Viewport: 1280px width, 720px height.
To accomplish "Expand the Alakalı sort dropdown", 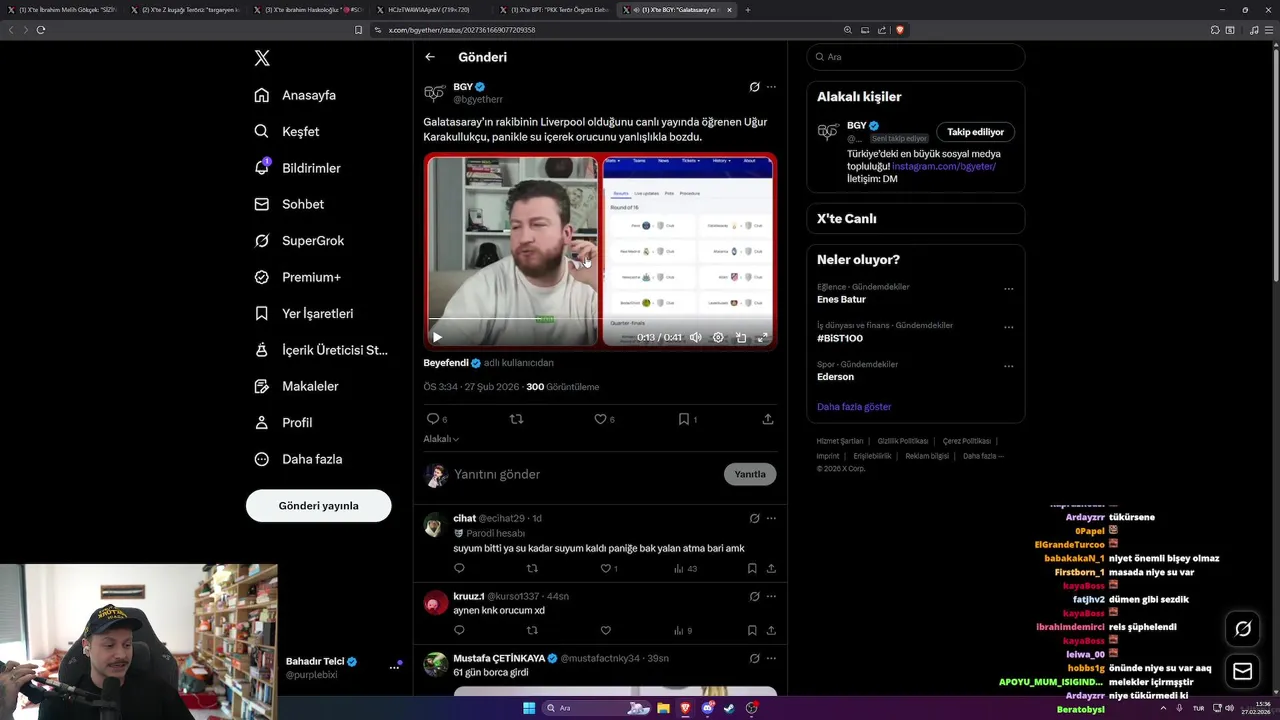I will (441, 439).
